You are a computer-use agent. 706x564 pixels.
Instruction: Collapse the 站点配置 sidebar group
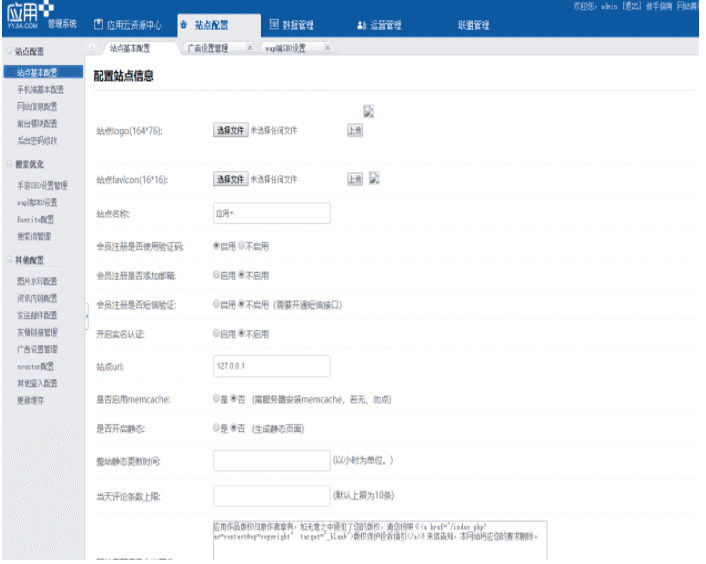(9, 51)
